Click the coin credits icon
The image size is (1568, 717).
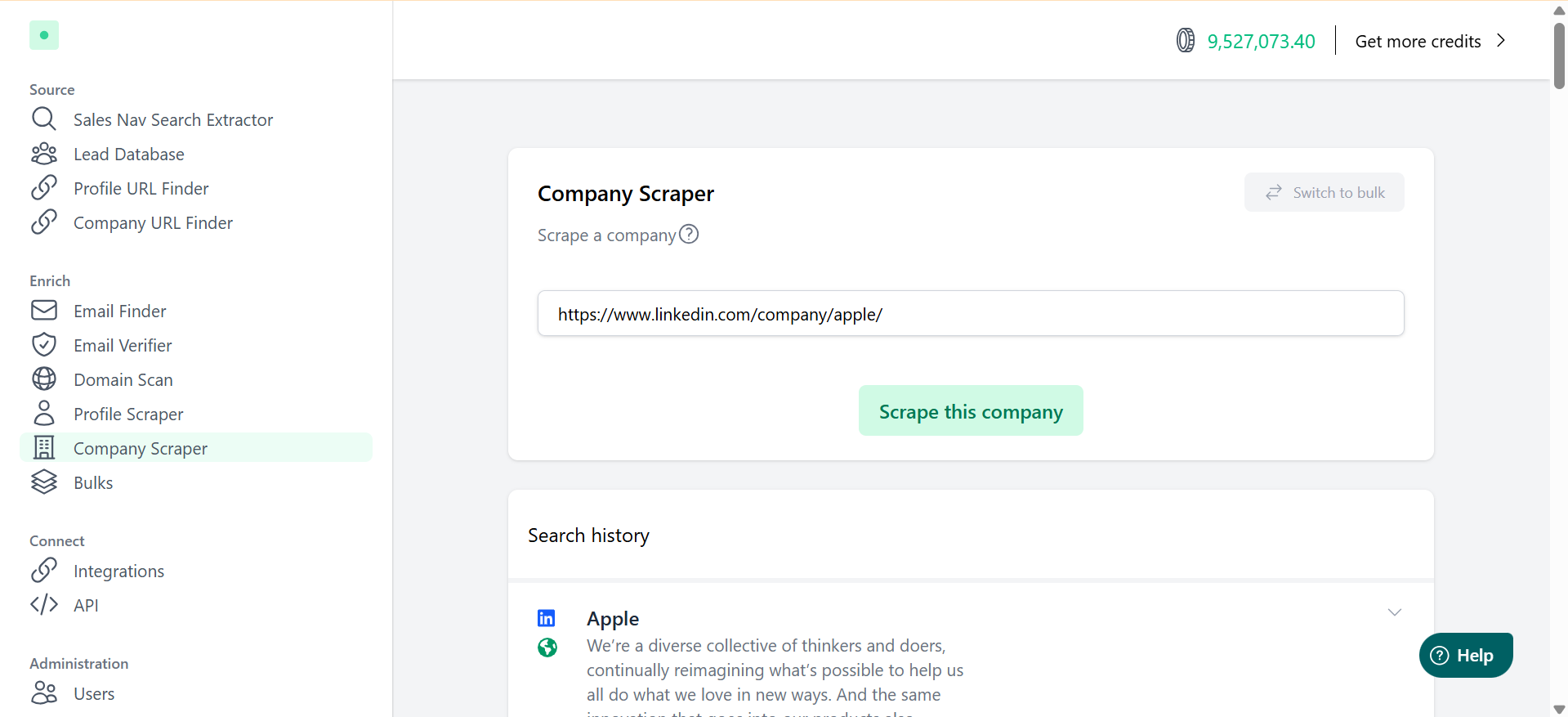tap(1185, 40)
